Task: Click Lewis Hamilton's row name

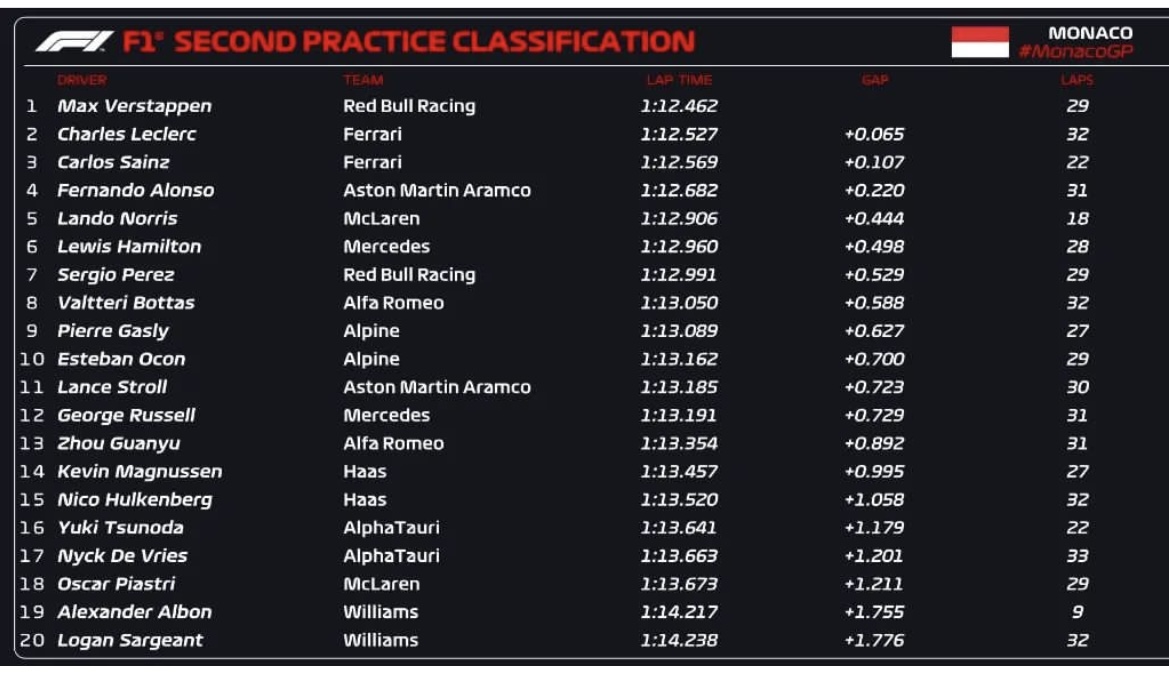Action: click(x=129, y=246)
